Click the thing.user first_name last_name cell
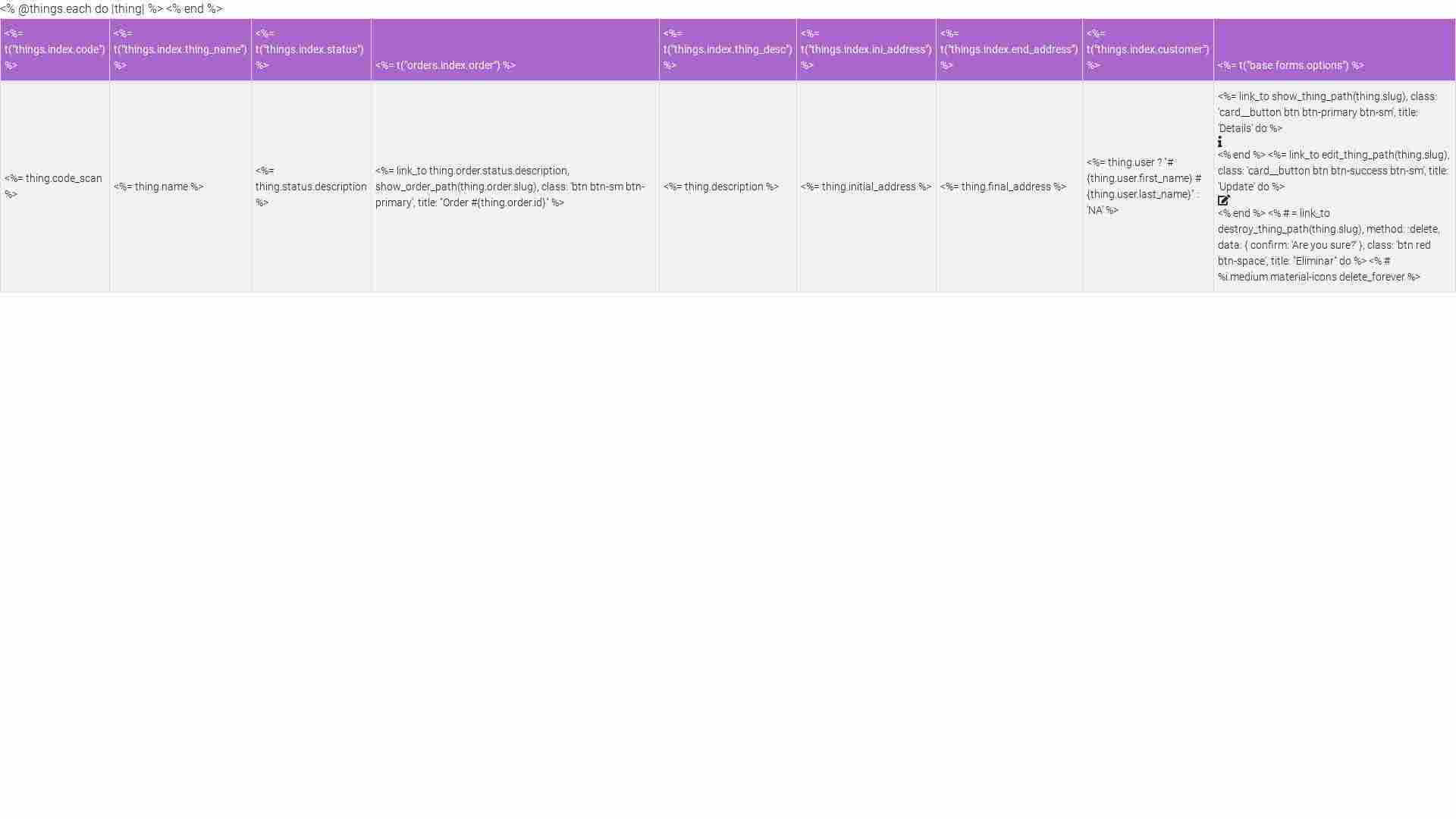This screenshot has width=1456, height=819. pyautogui.click(x=1143, y=187)
